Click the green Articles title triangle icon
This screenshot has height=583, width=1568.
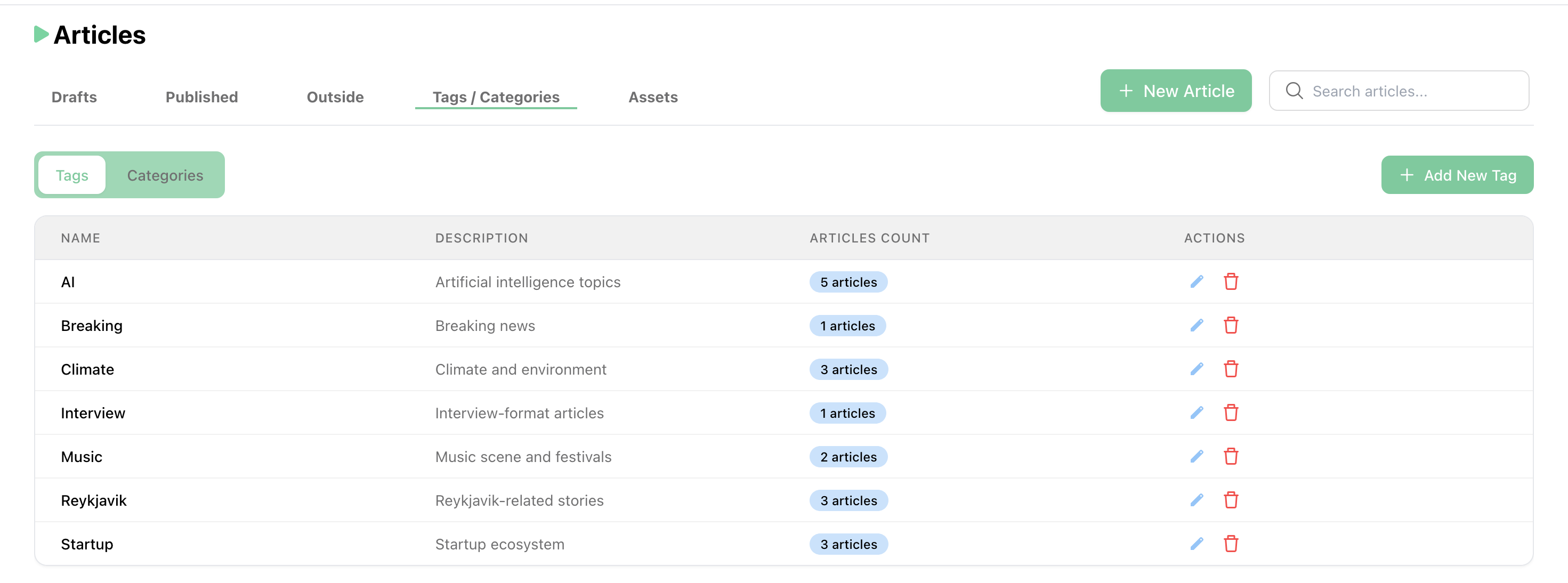(x=41, y=35)
